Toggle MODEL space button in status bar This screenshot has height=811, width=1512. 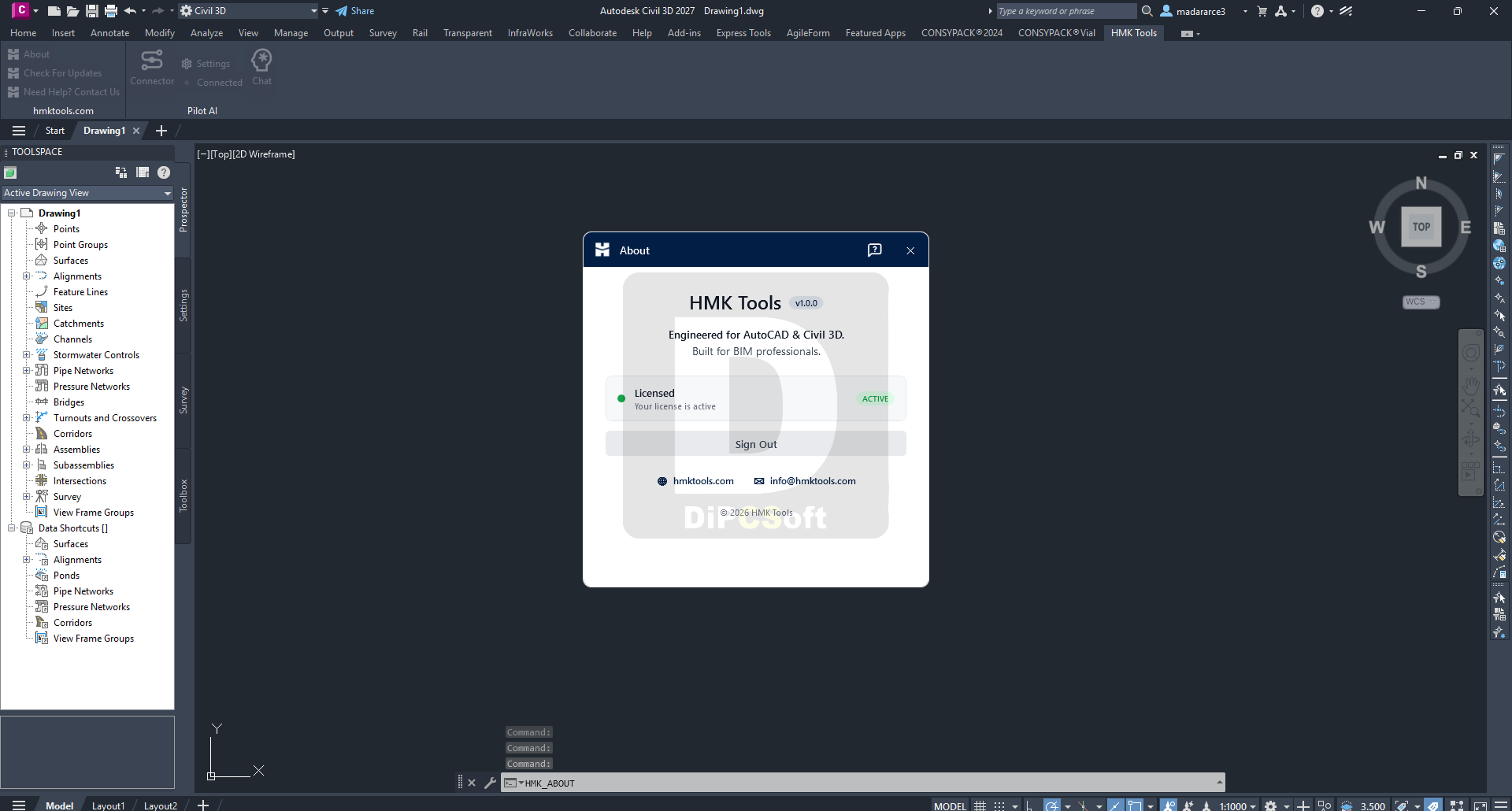pos(950,805)
